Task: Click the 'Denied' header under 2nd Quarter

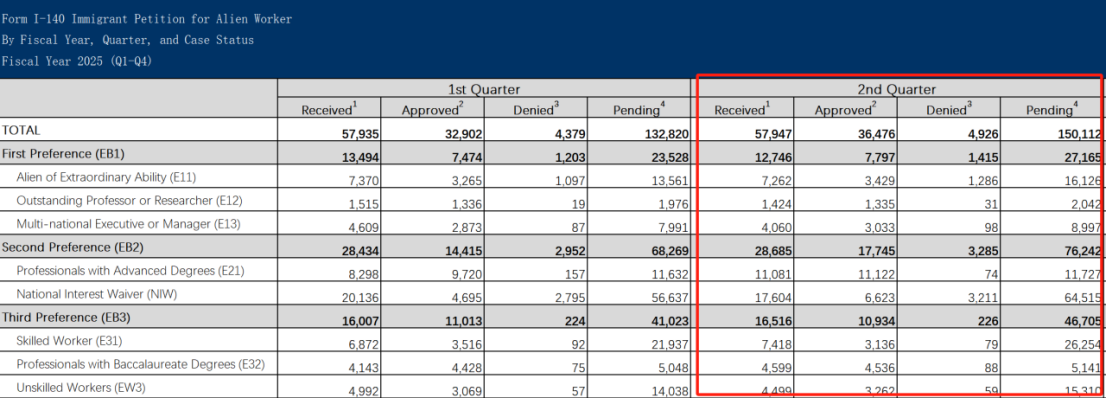Action: click(948, 109)
